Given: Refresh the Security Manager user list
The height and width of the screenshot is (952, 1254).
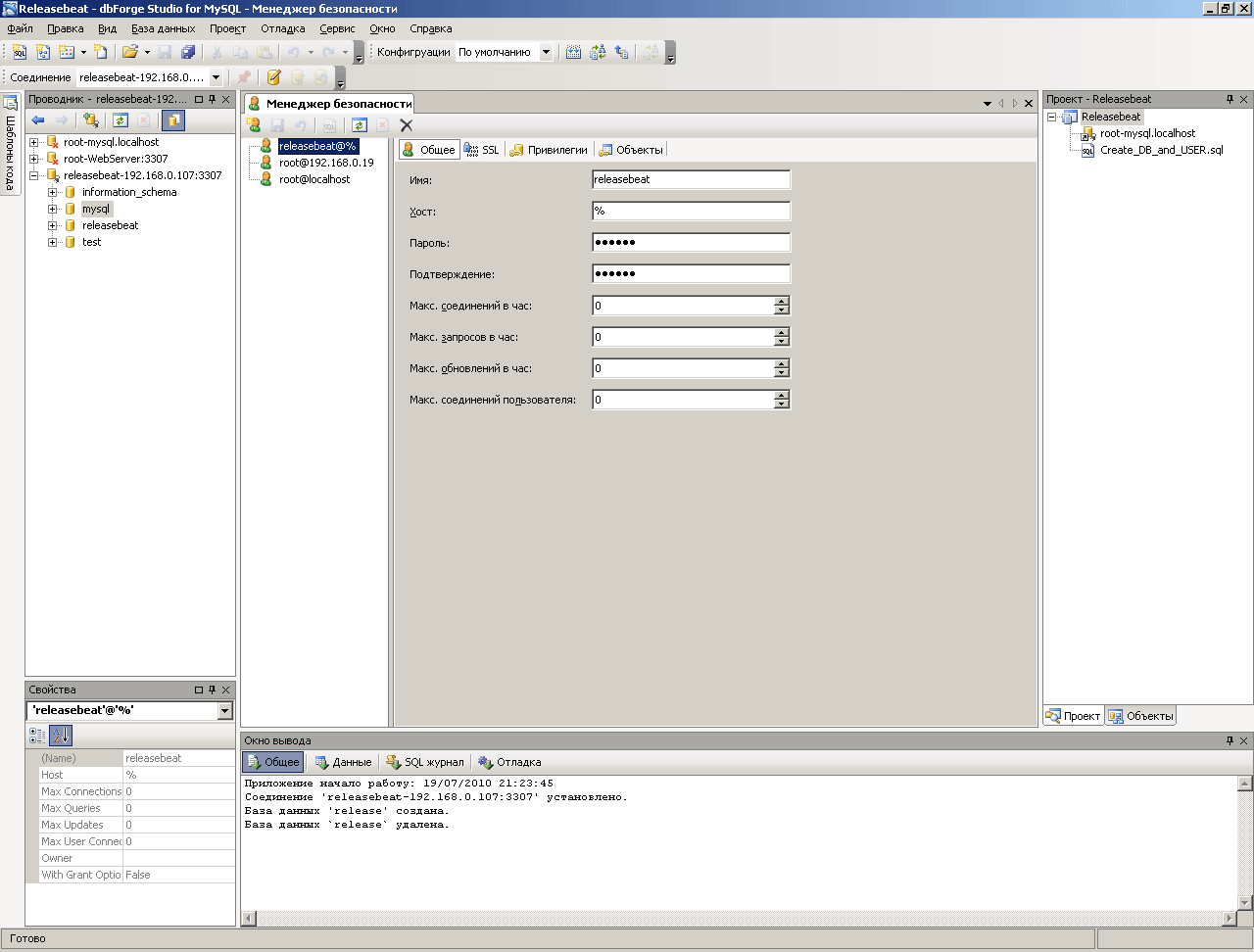Looking at the screenshot, I should coord(360,125).
